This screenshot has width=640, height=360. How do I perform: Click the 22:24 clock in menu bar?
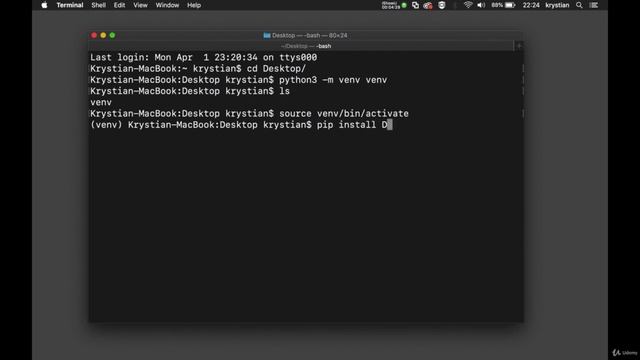(531, 5)
